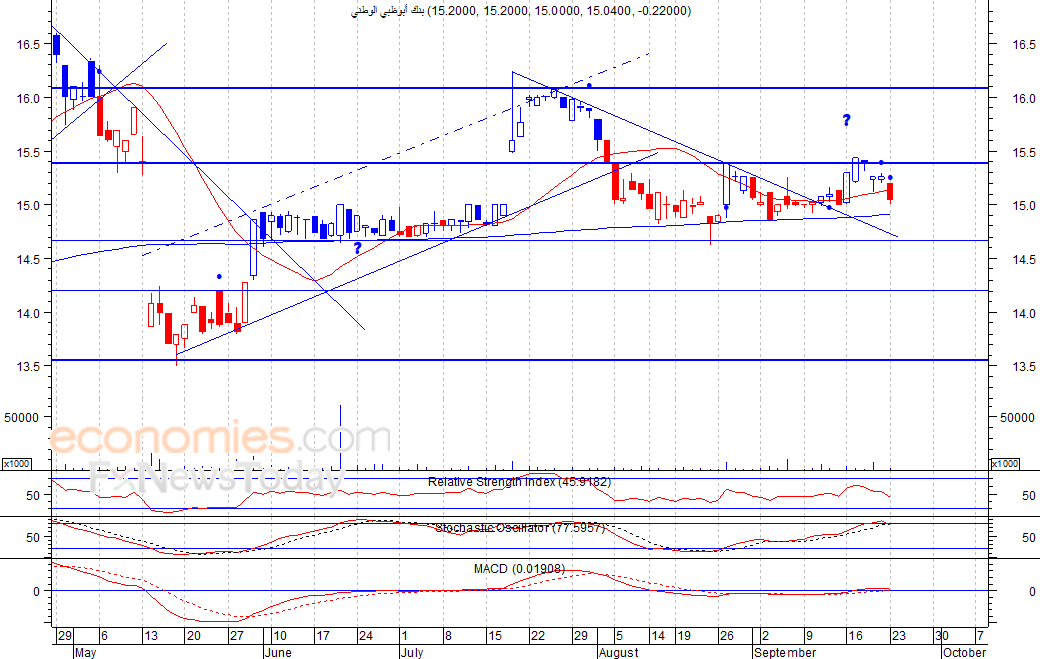This screenshot has height=659, width=1040.
Task: Click the MACD zero level label on left
Action: [x=36, y=591]
